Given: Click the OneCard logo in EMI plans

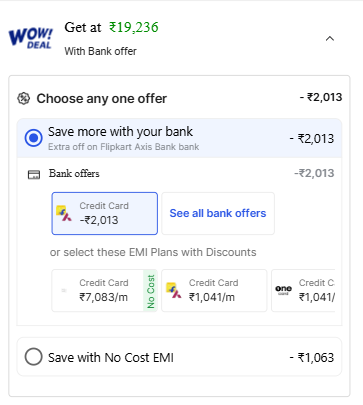Looking at the screenshot, I should 284,290.
